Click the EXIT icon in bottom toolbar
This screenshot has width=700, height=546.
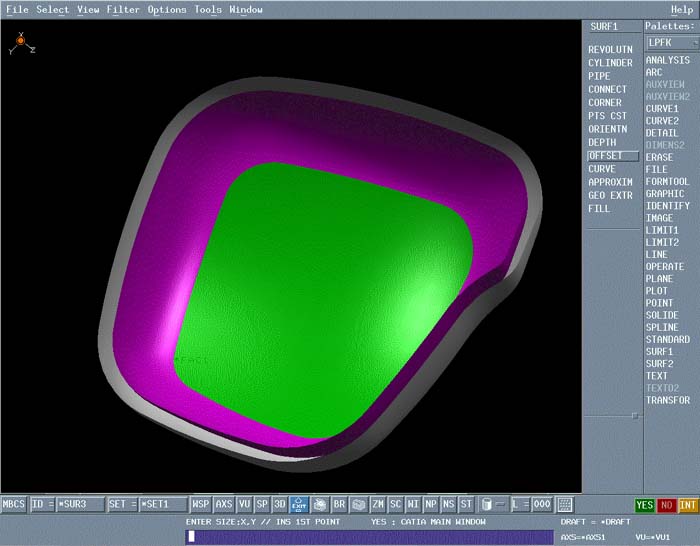click(299, 505)
